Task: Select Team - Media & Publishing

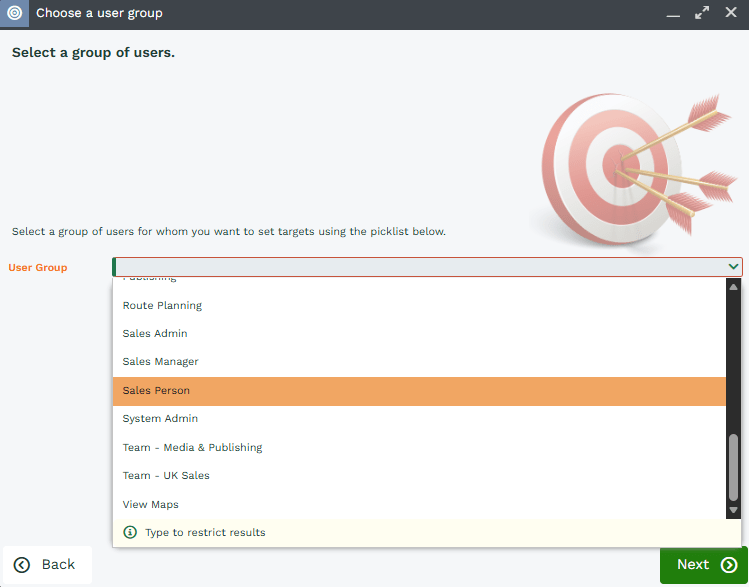Action: pos(192,447)
